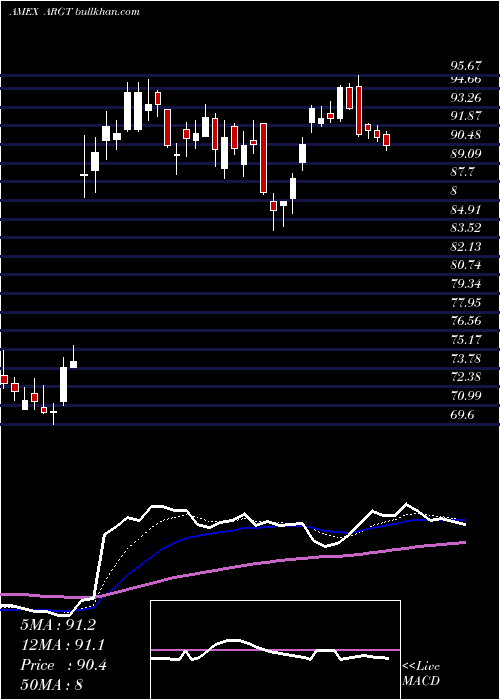This screenshot has height=700, width=500.
Task: Click the 79.34 price axis label
Action: pos(466,284)
